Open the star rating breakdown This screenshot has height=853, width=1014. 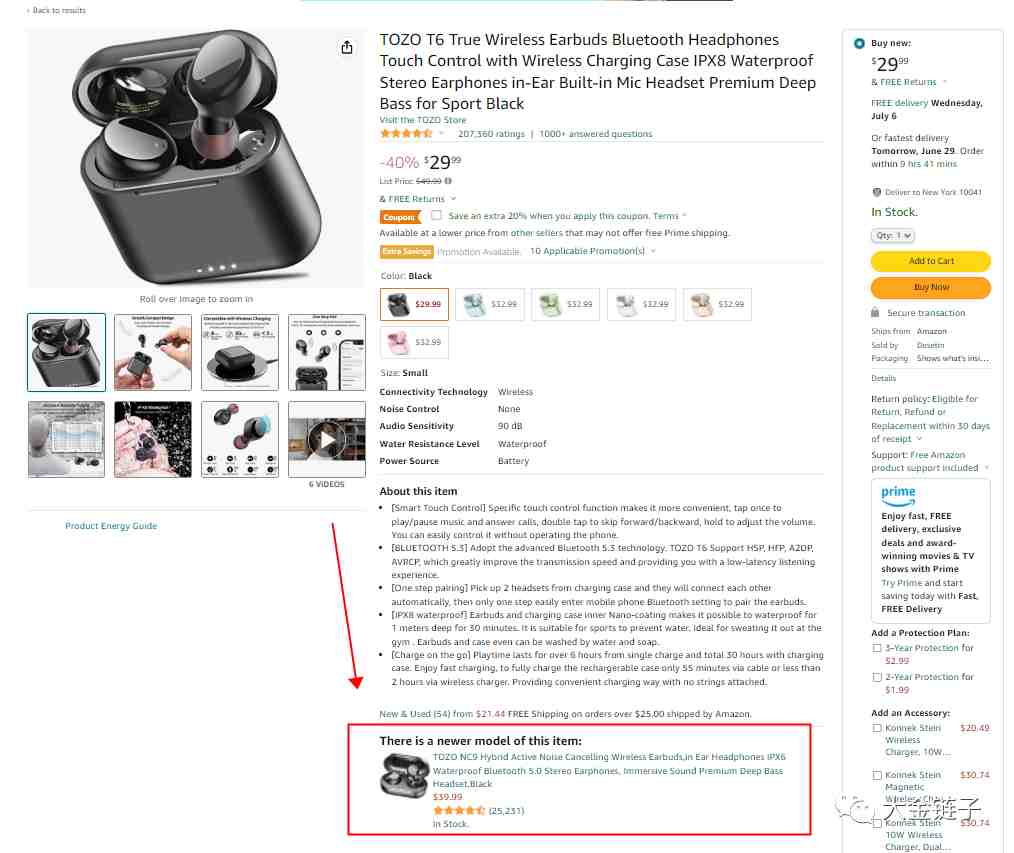point(411,134)
